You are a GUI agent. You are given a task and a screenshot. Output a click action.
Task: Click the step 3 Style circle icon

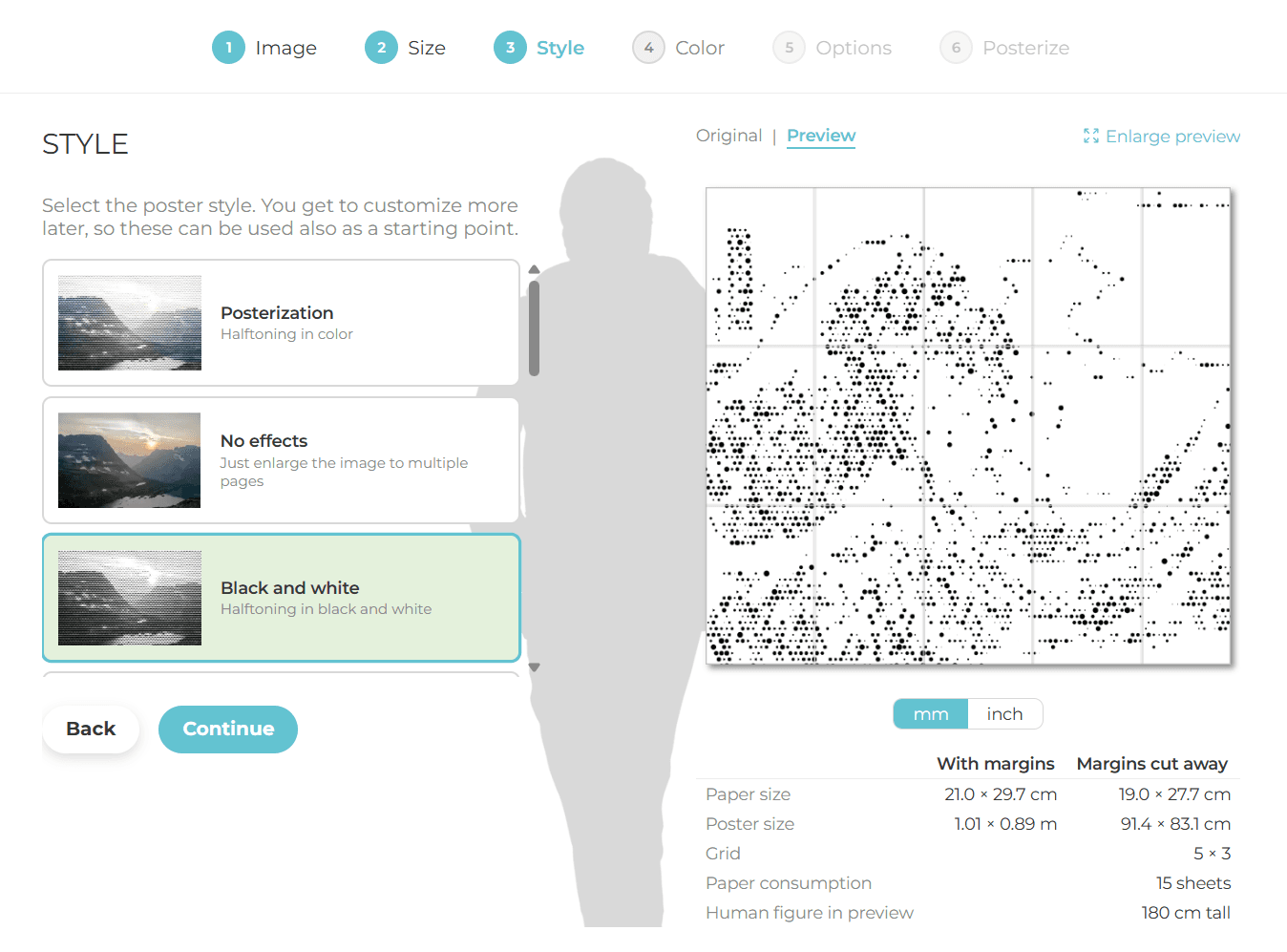click(510, 48)
